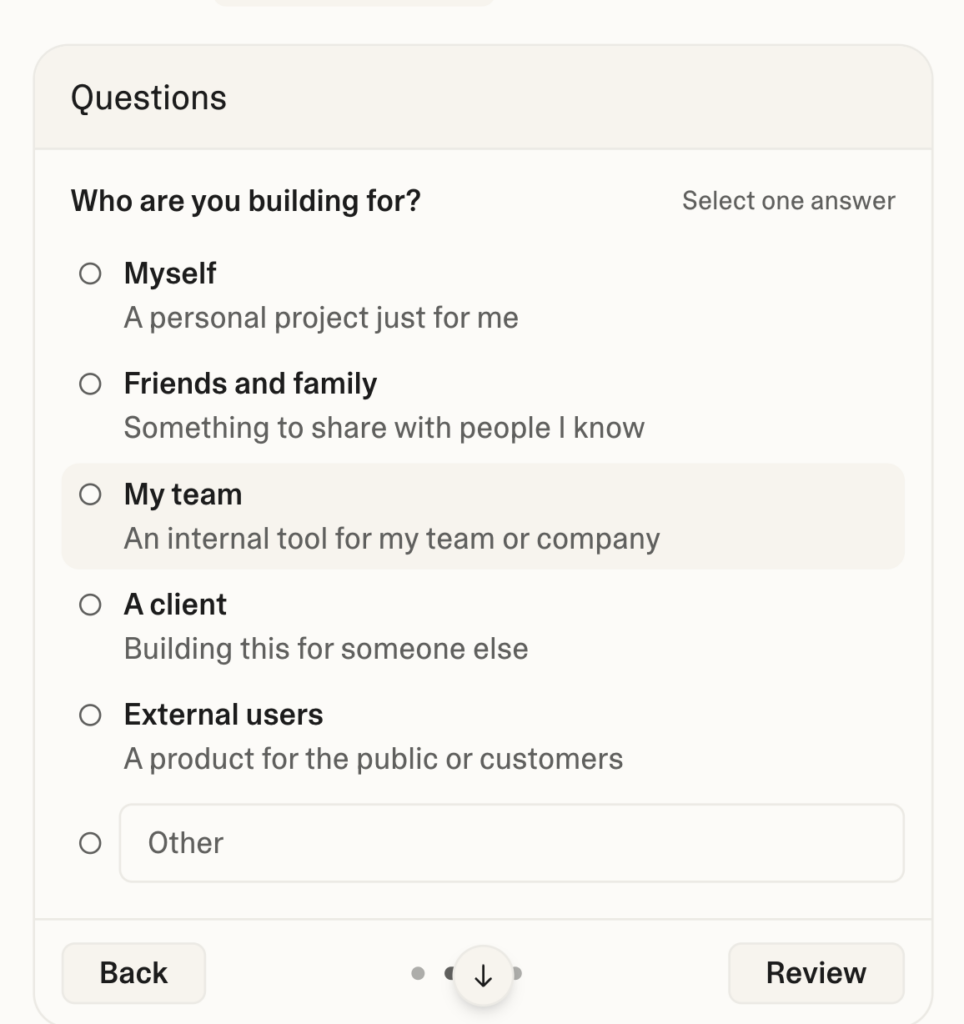This screenshot has height=1024, width=964.
Task: Click the 'Friends and family' option title
Action: [x=250, y=384]
